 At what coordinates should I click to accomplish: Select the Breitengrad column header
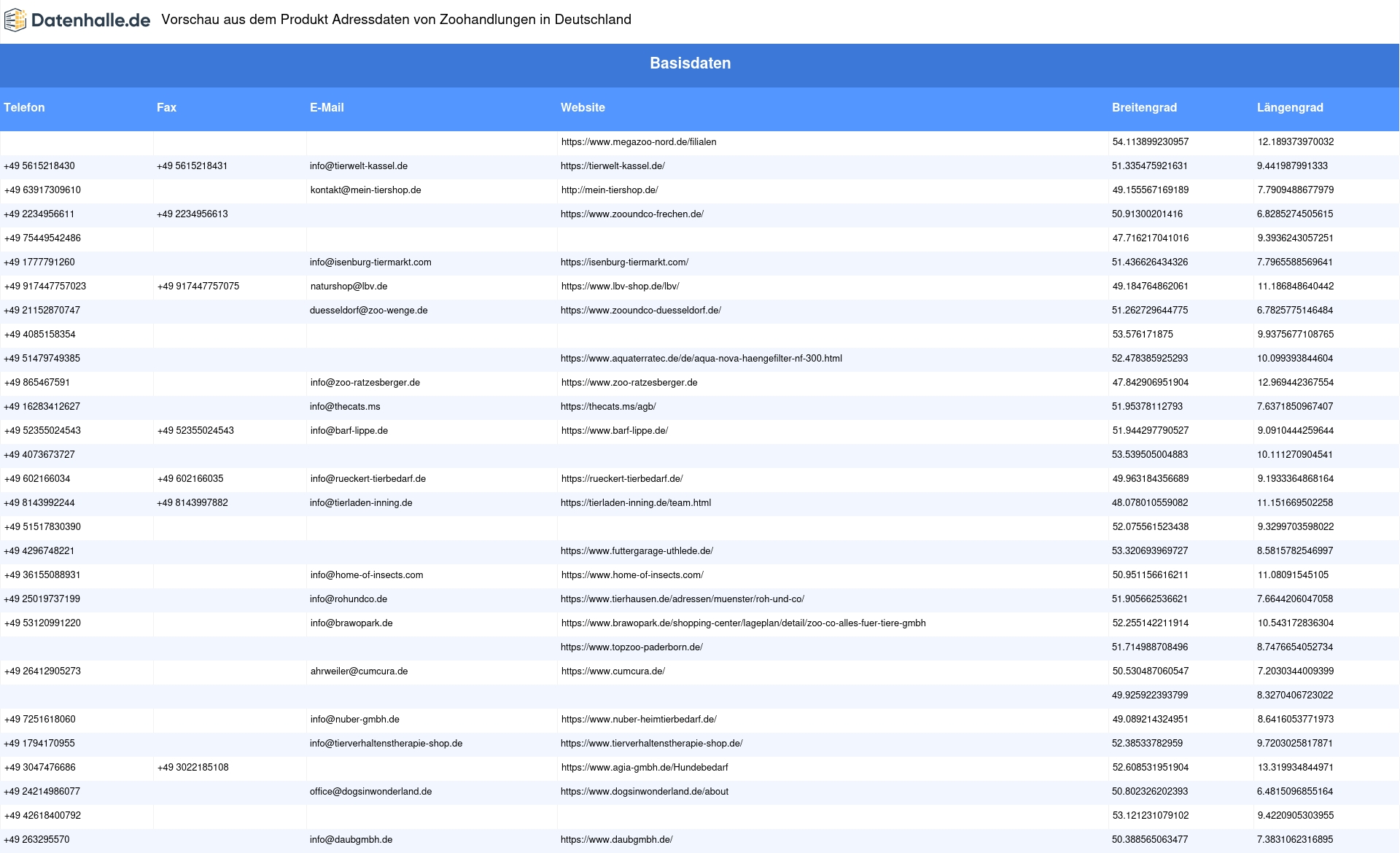pos(1144,107)
